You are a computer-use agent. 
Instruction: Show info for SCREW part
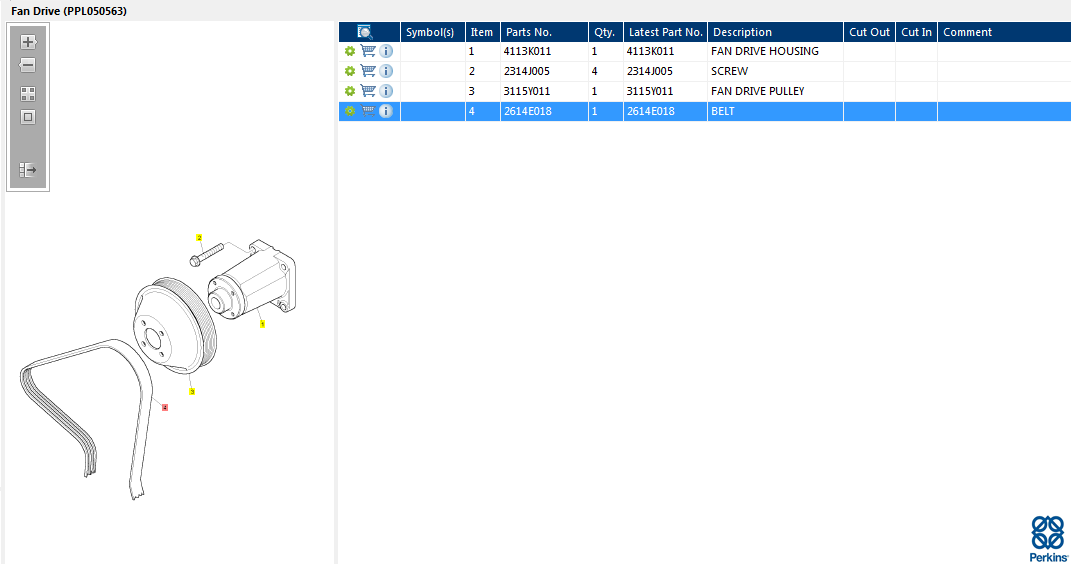click(386, 71)
